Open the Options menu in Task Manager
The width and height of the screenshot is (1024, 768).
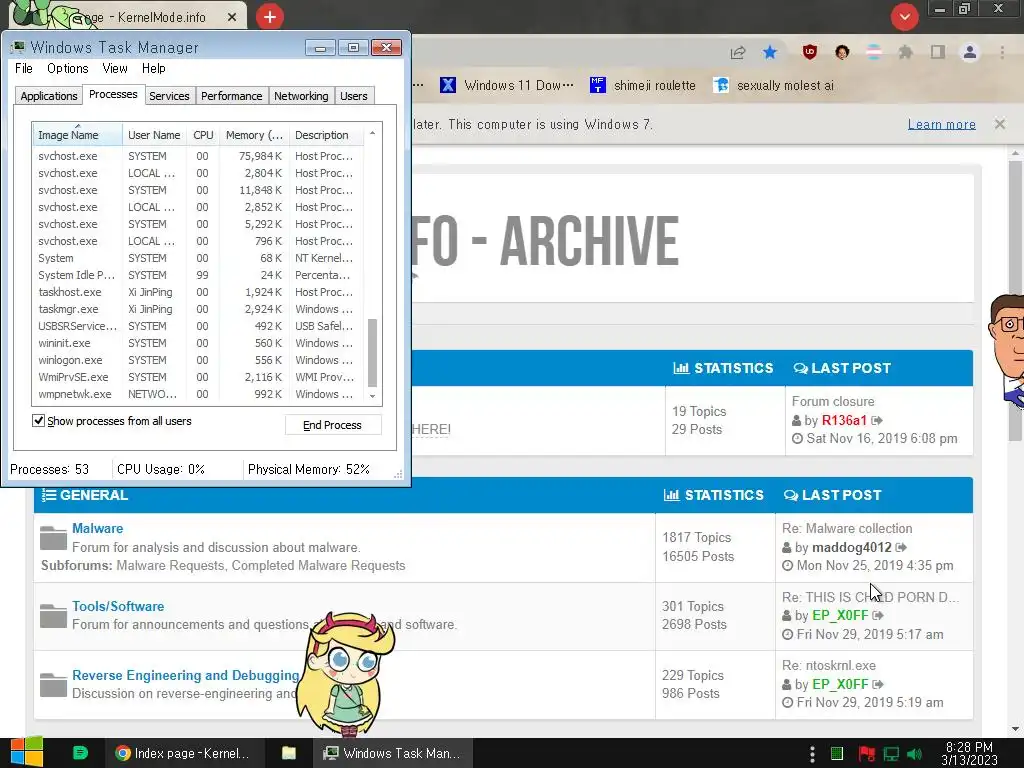[x=67, y=68]
